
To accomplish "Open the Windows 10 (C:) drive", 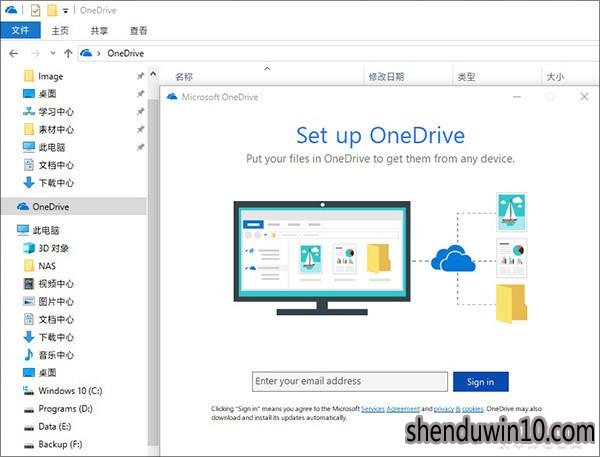I will point(70,390).
